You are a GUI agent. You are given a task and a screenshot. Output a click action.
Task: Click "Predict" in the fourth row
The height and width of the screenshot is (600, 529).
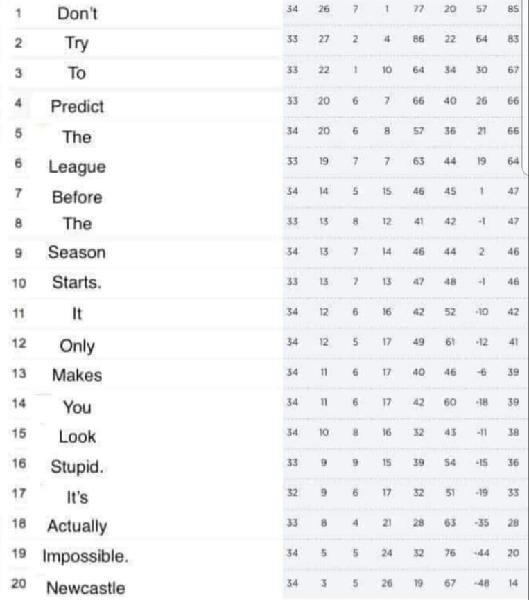pyautogui.click(x=77, y=106)
